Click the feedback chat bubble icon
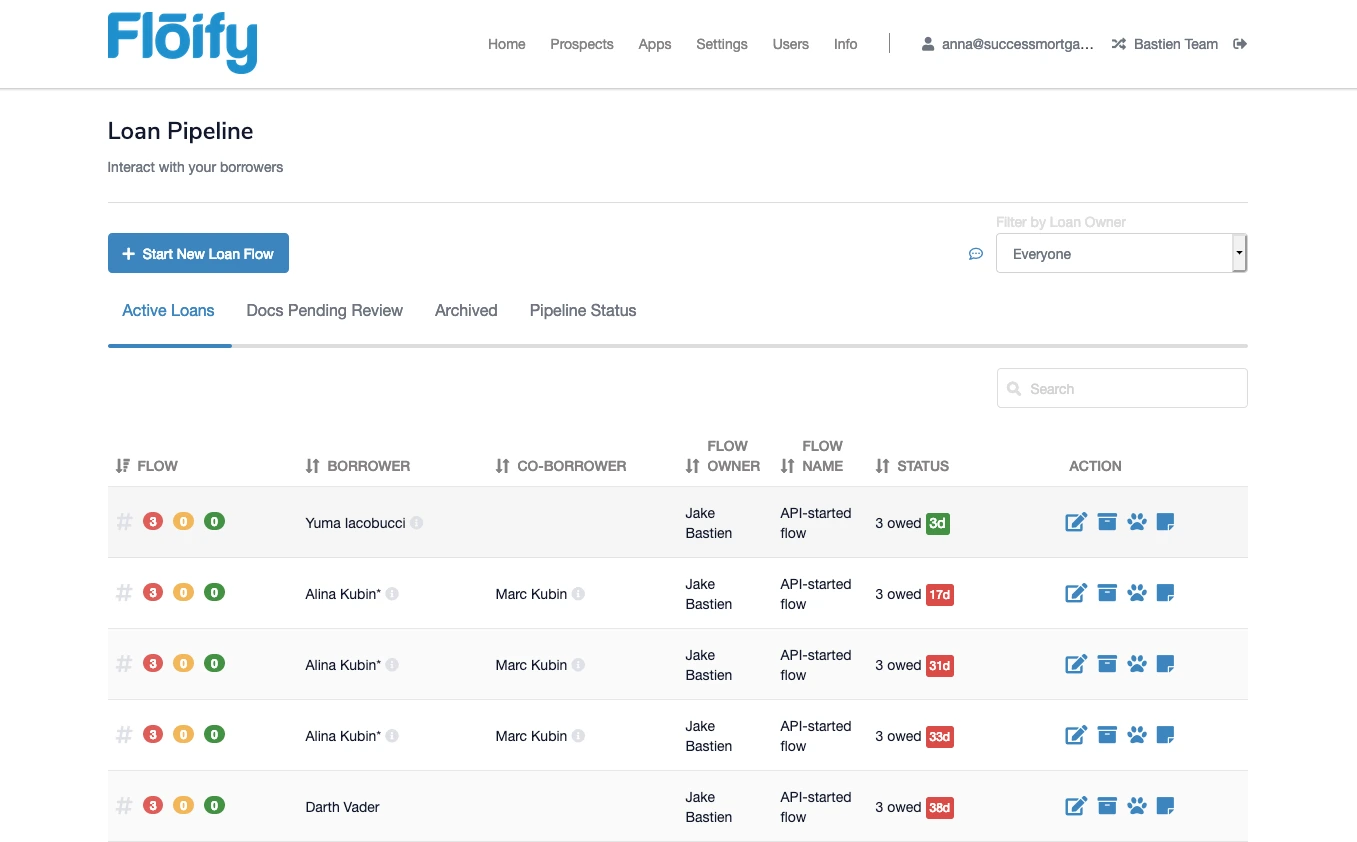The width and height of the screenshot is (1357, 842). pyautogui.click(x=976, y=254)
